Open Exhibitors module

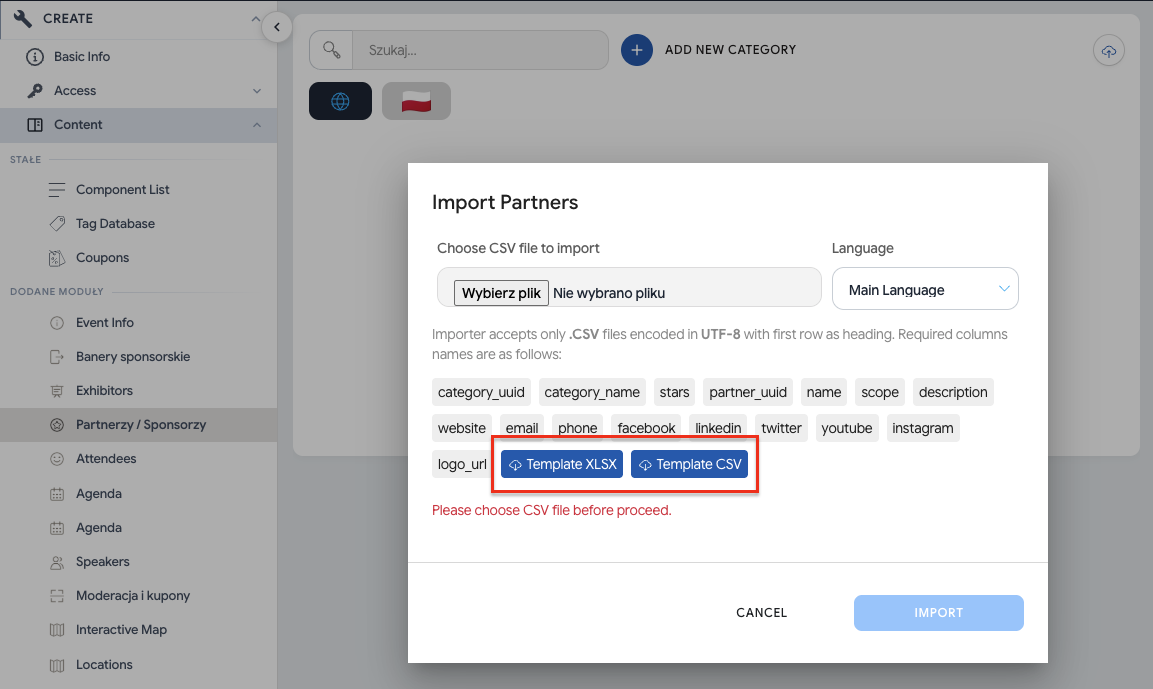(x=104, y=391)
